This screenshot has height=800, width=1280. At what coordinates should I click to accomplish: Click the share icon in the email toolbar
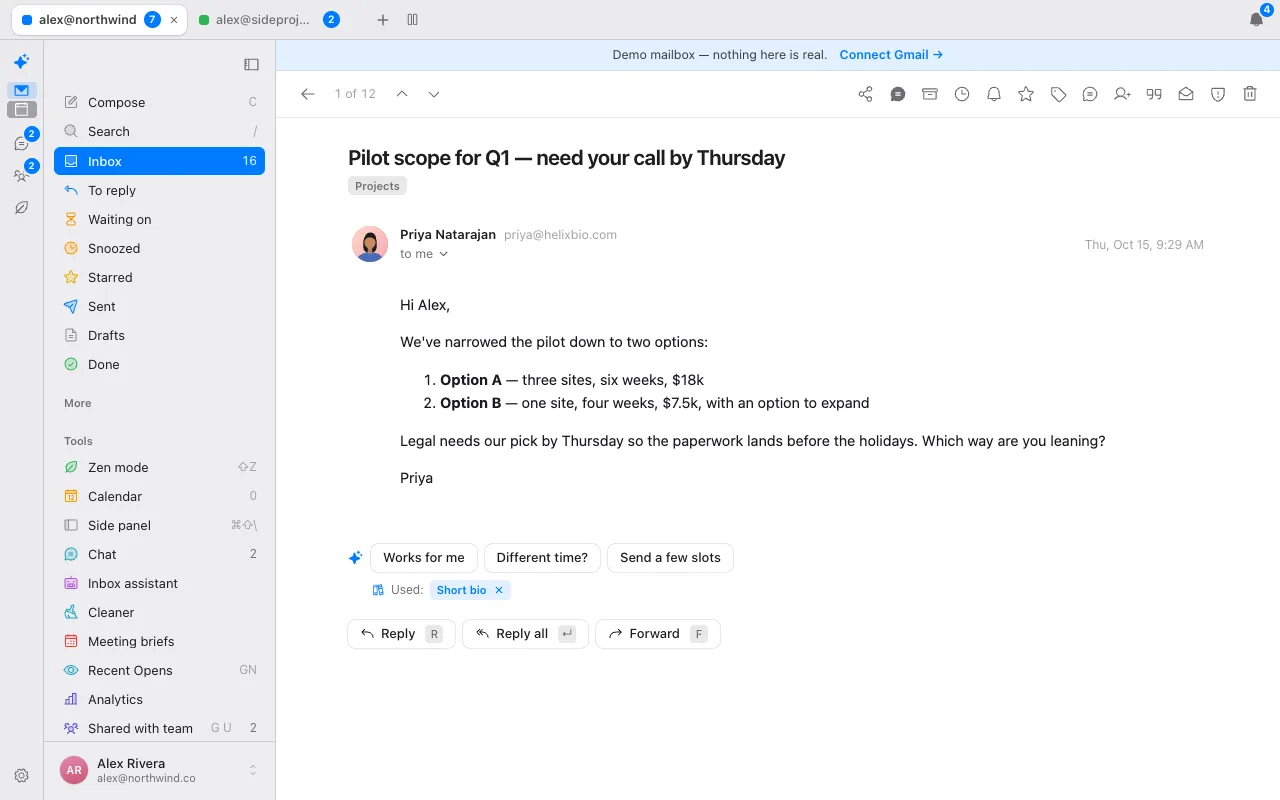866,94
